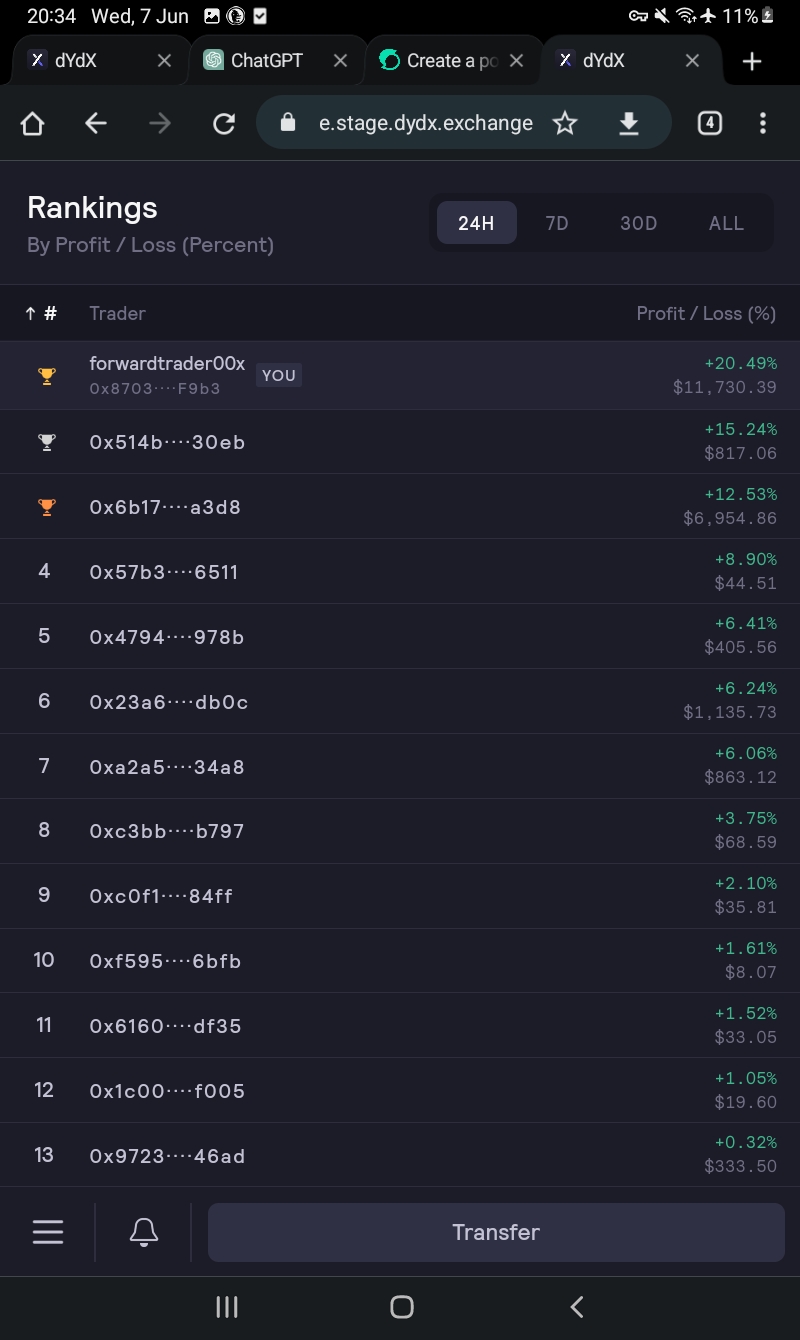Show ALL time rankings
Screen dimensions: 800x1340
[x=726, y=223]
